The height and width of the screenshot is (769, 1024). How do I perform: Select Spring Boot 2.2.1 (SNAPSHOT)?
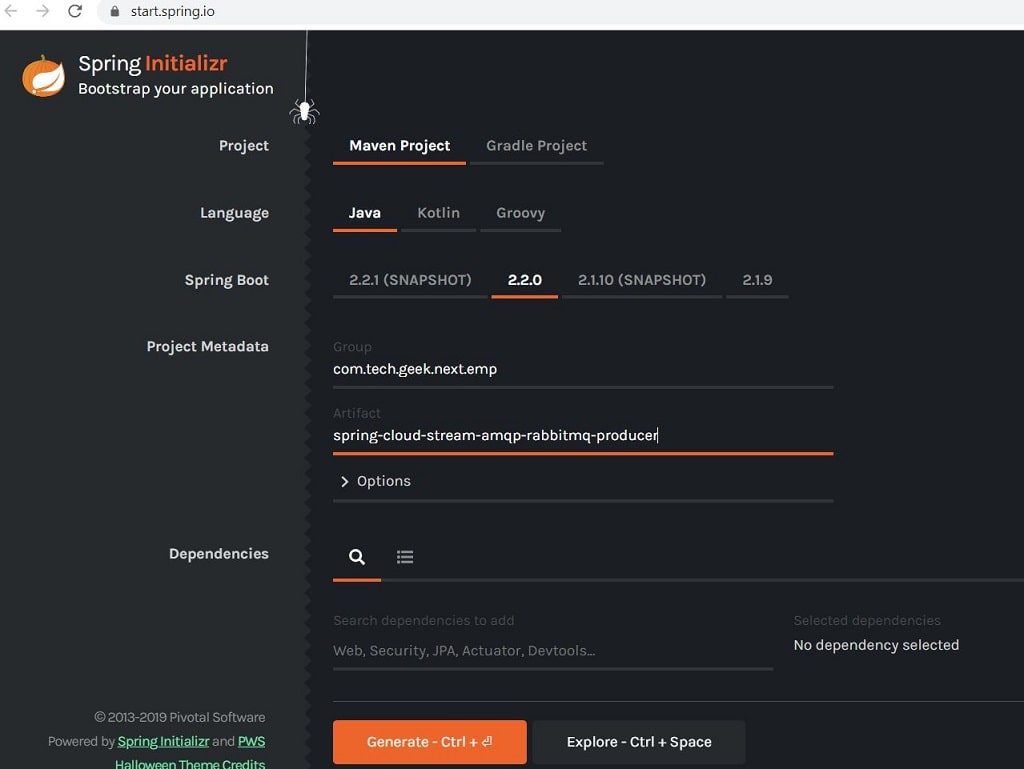tap(410, 280)
